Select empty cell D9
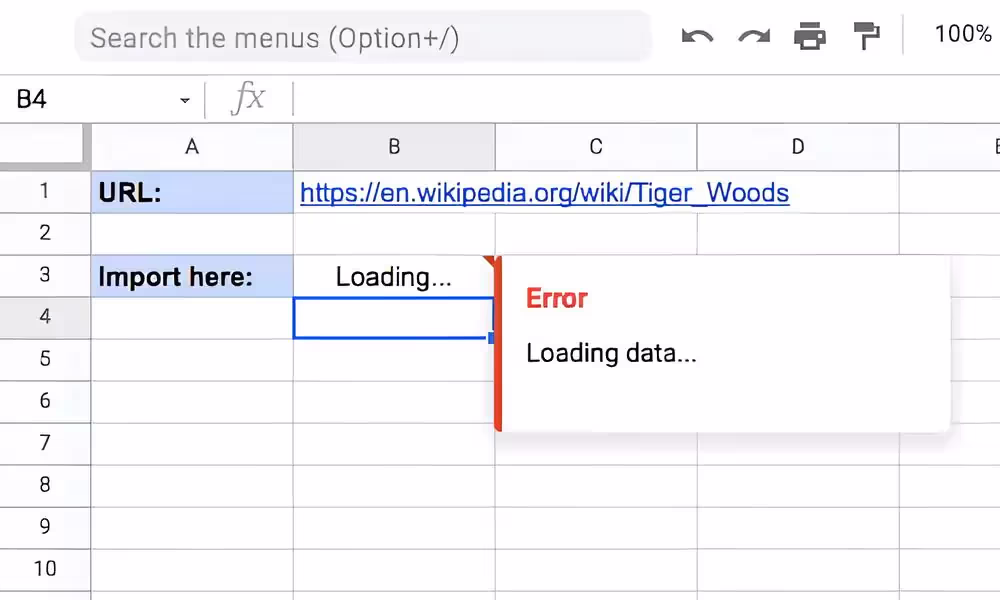This screenshot has width=1000, height=600. (x=798, y=527)
